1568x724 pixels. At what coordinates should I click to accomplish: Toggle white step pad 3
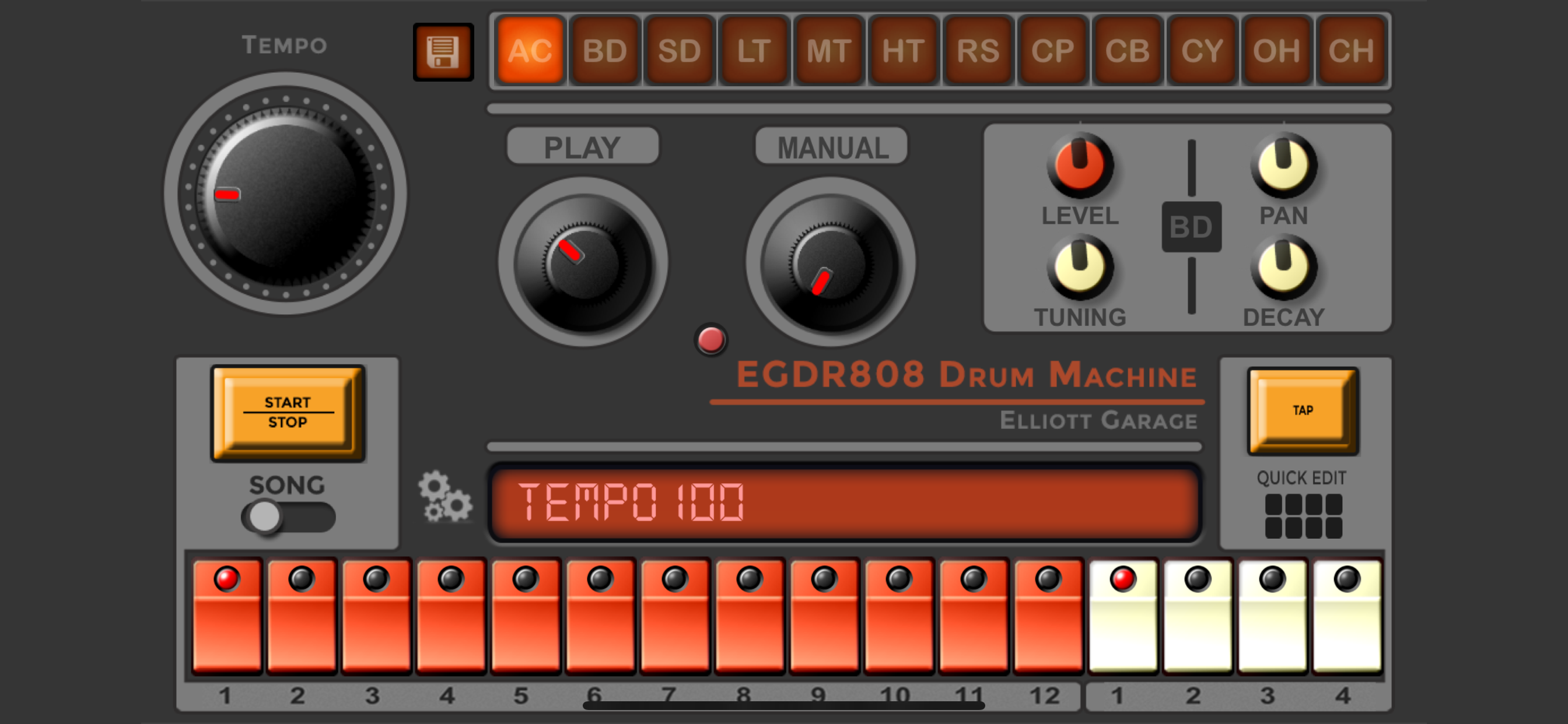[1272, 616]
